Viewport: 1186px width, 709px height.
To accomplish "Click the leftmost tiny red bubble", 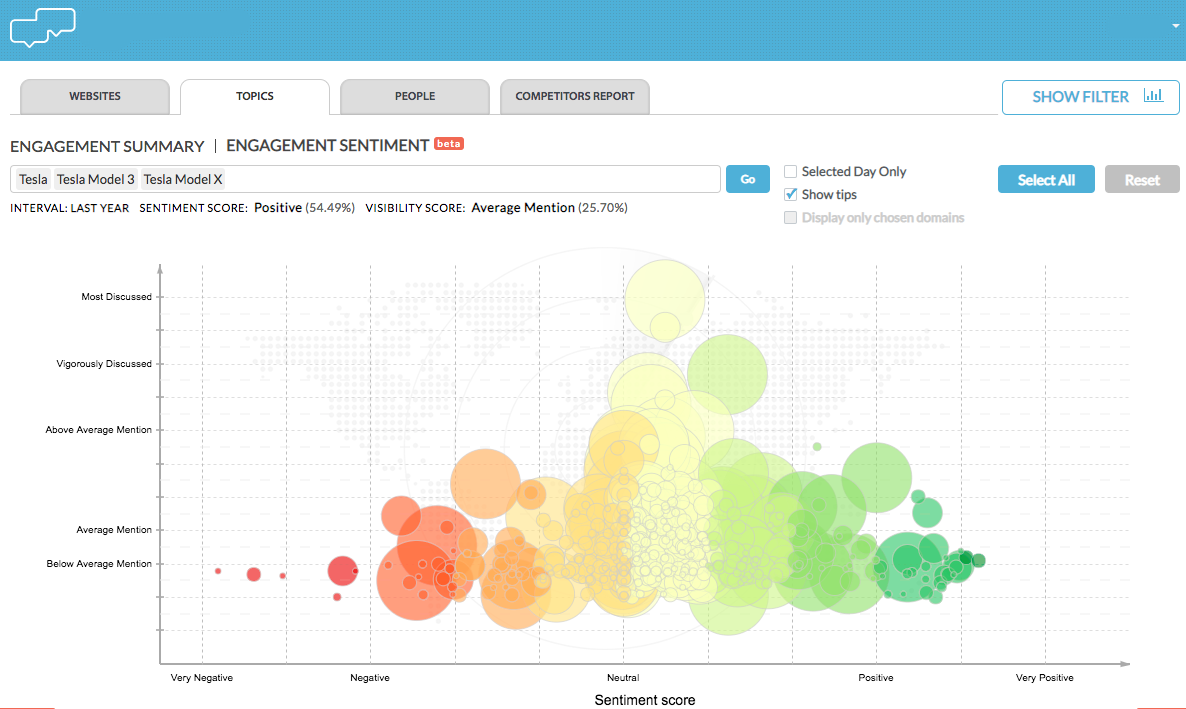I will point(218,571).
